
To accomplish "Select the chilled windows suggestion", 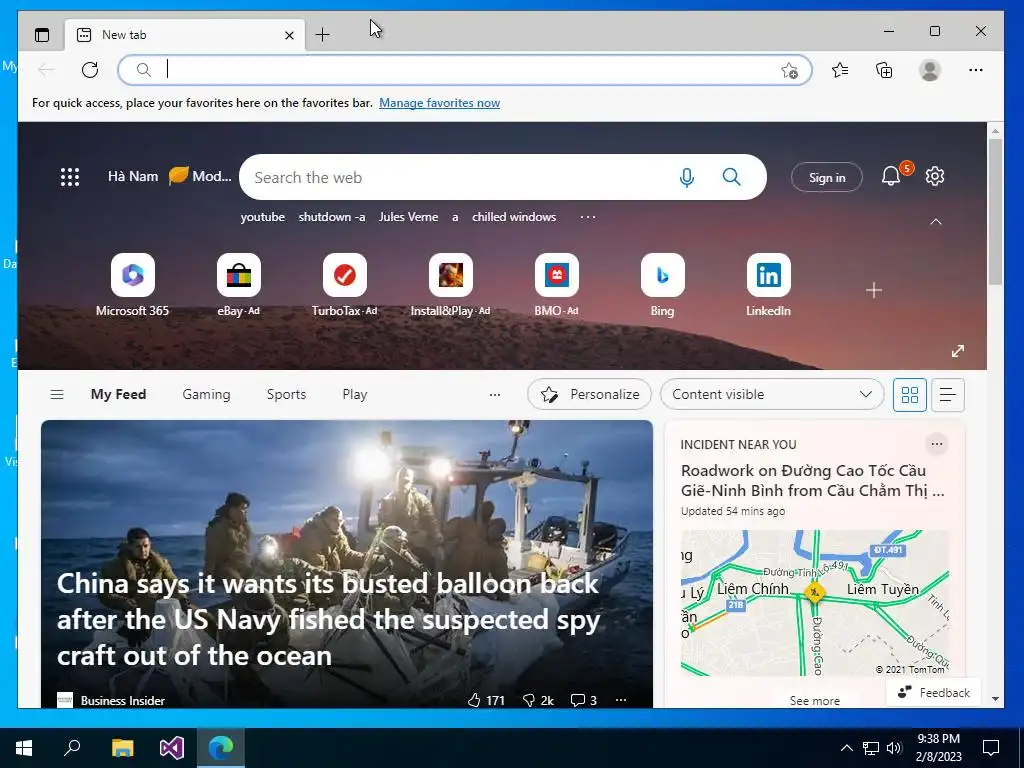I will point(514,217).
